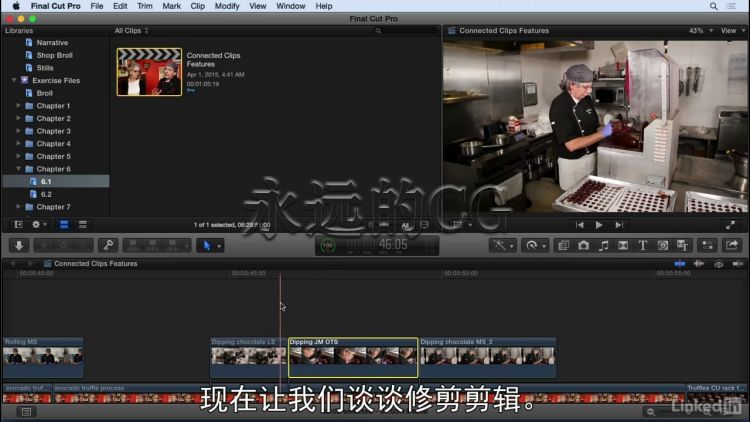Open the Photos camera browser
The image size is (750, 422).
tap(583, 245)
